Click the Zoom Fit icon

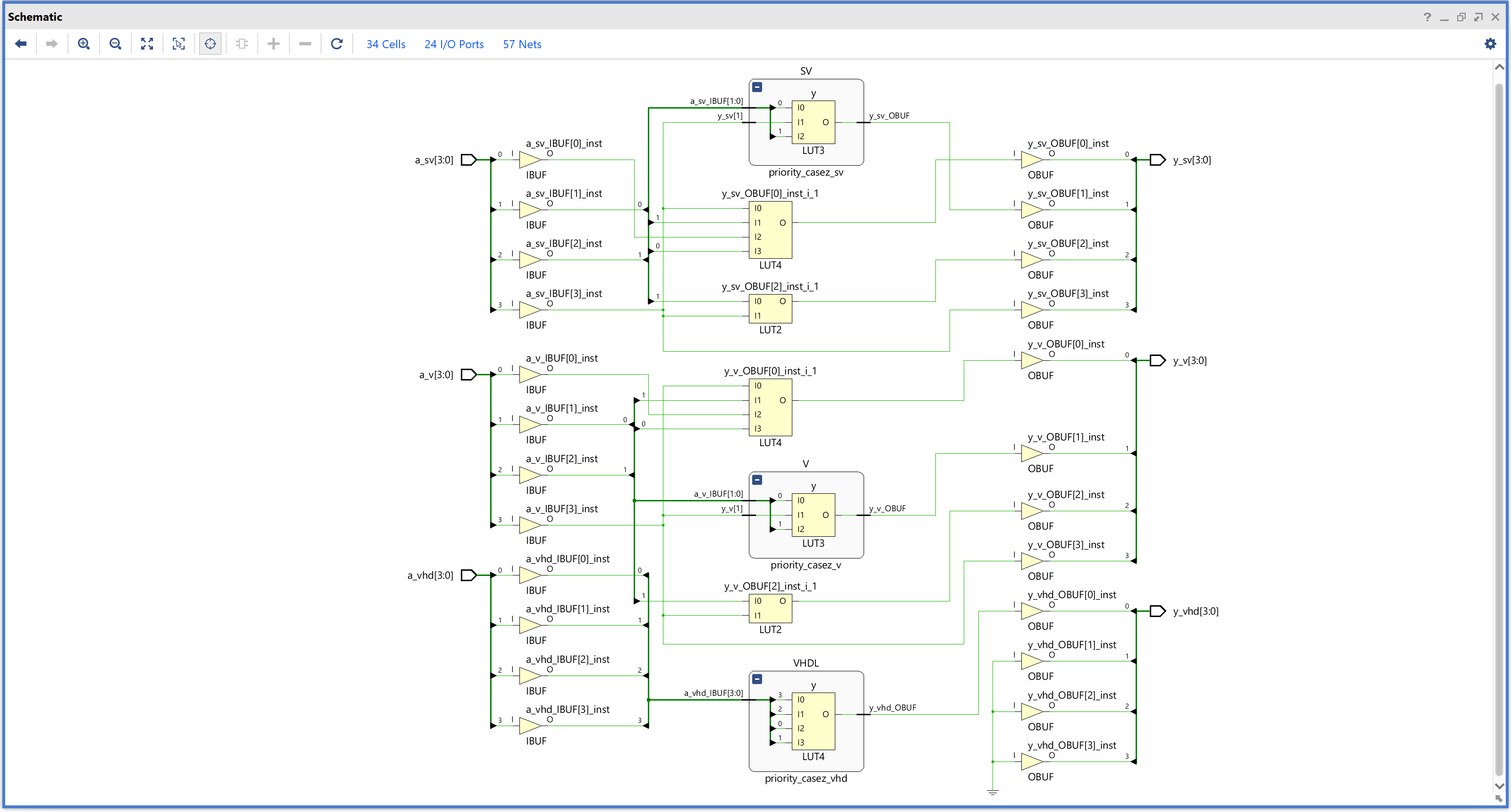147,44
